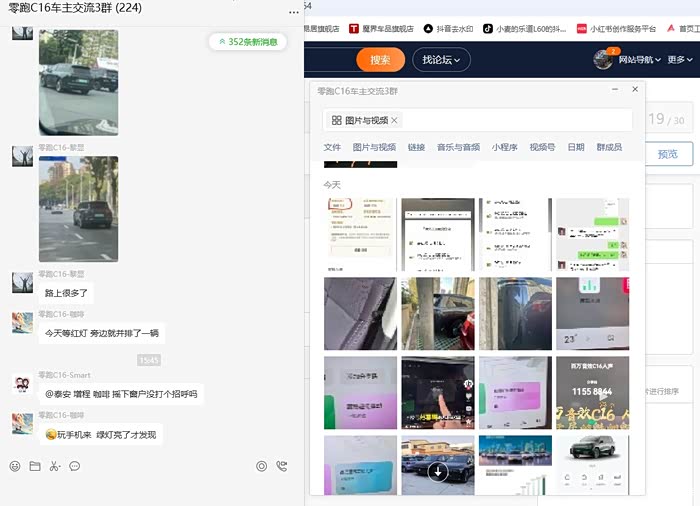Select the 小程序 tab
This screenshot has height=506, width=700.
pyautogui.click(x=504, y=147)
